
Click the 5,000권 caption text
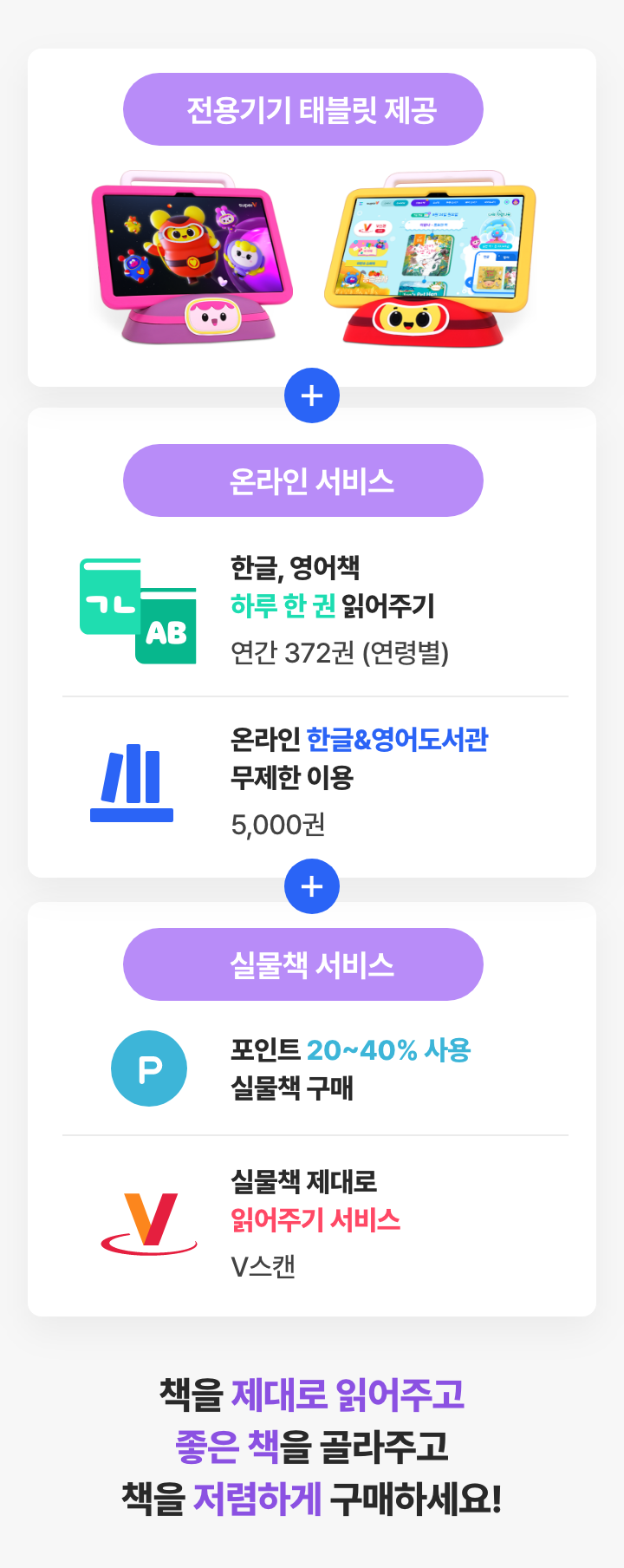click(x=278, y=824)
